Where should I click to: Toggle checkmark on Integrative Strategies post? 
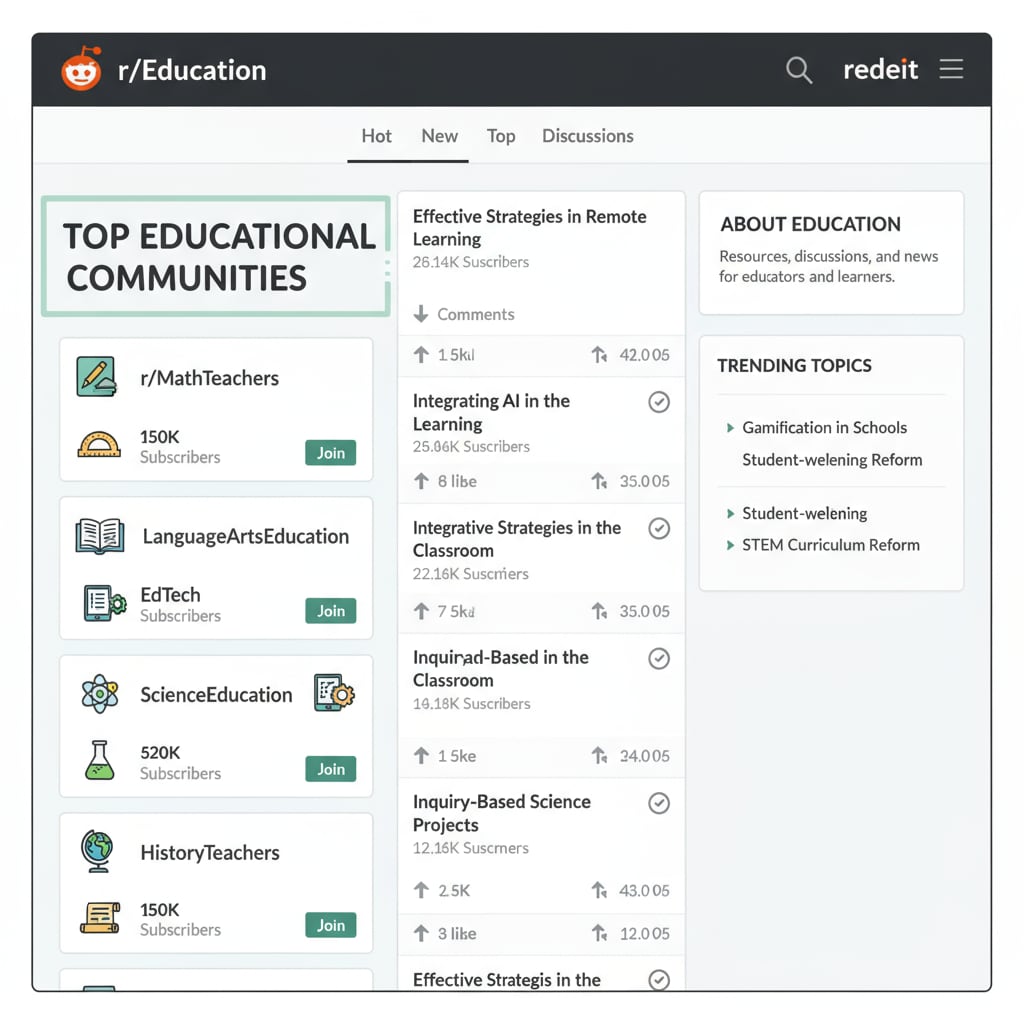click(x=659, y=529)
